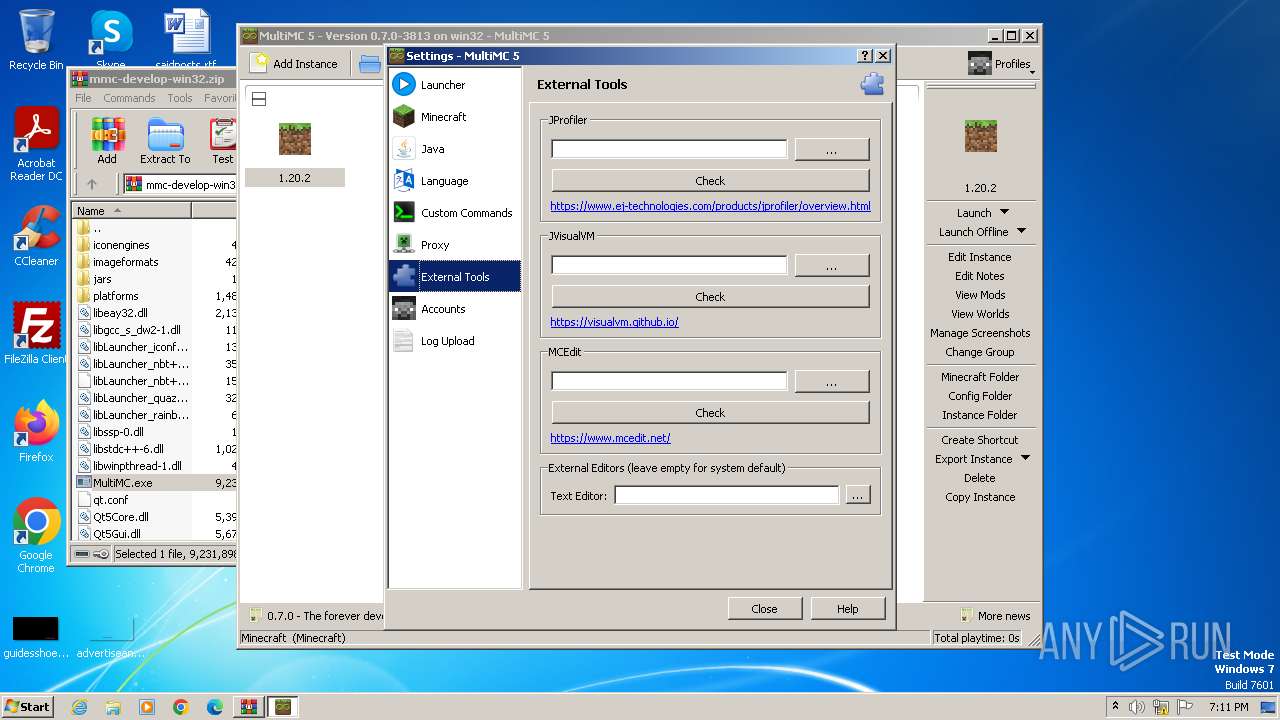Click Edit Instance in MultiMC

[x=980, y=257]
